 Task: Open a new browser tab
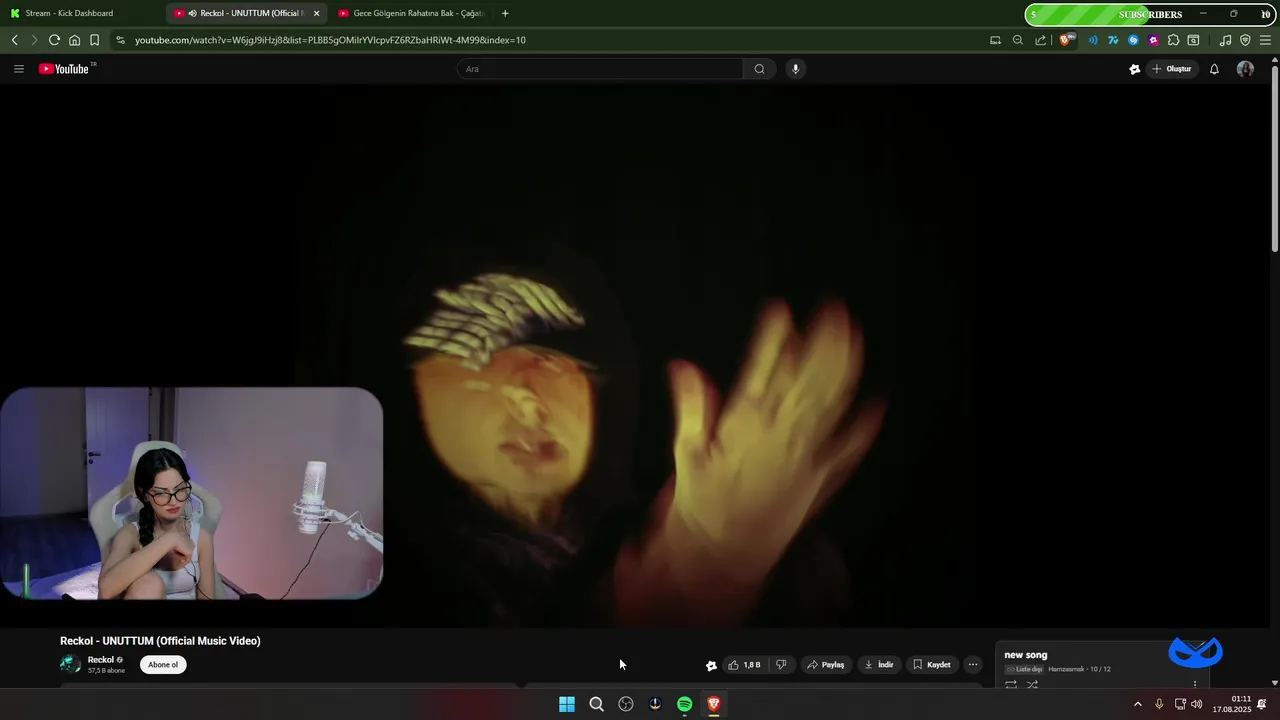coord(505,13)
